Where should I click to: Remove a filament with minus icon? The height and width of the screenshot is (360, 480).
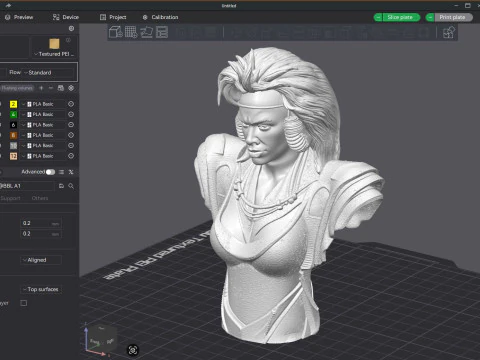pos(51,88)
